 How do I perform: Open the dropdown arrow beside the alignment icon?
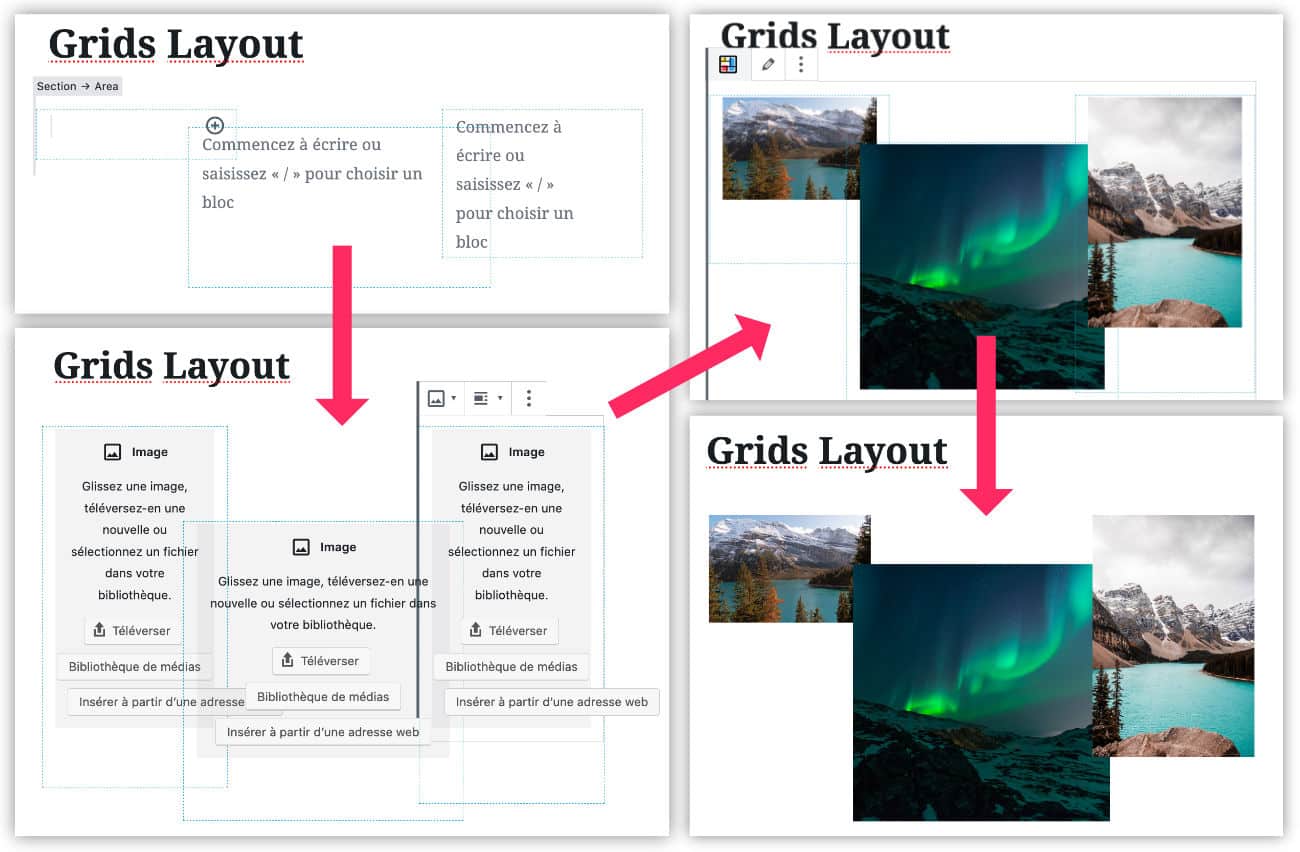click(500, 398)
